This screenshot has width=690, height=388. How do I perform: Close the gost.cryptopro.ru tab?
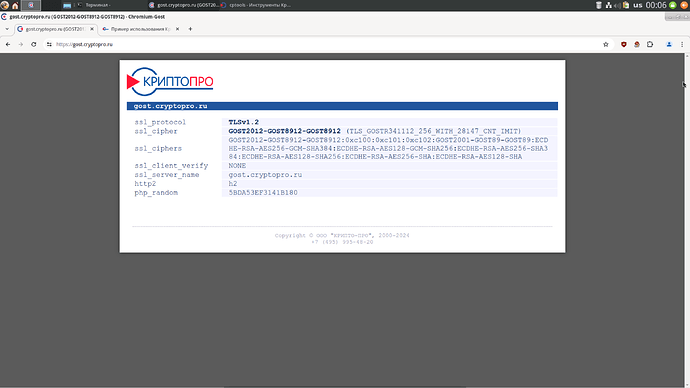pyautogui.click(x=92, y=29)
